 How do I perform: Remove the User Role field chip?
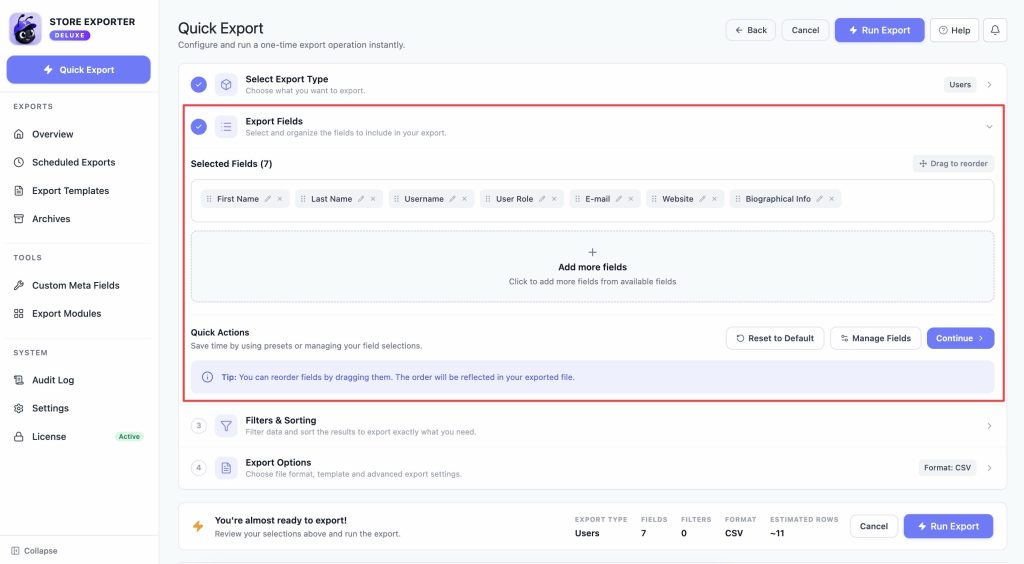[554, 199]
